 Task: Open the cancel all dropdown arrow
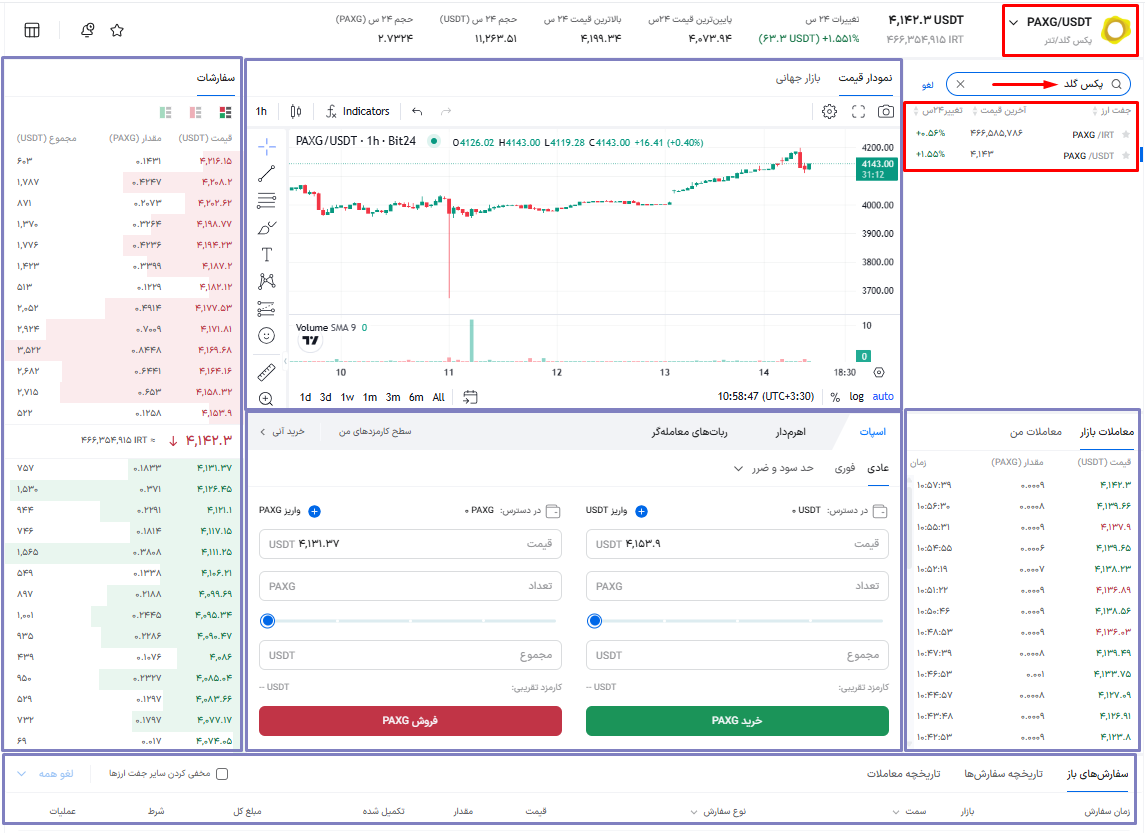pos(21,773)
